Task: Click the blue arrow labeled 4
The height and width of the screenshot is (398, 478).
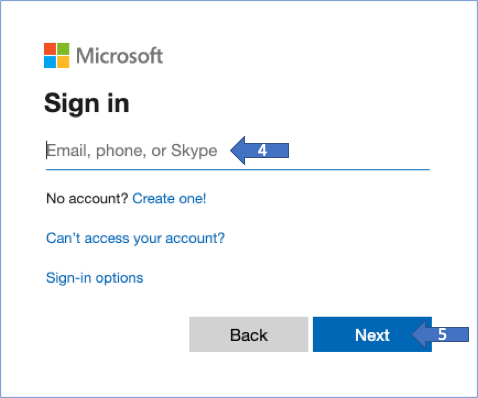Action: coord(259,150)
